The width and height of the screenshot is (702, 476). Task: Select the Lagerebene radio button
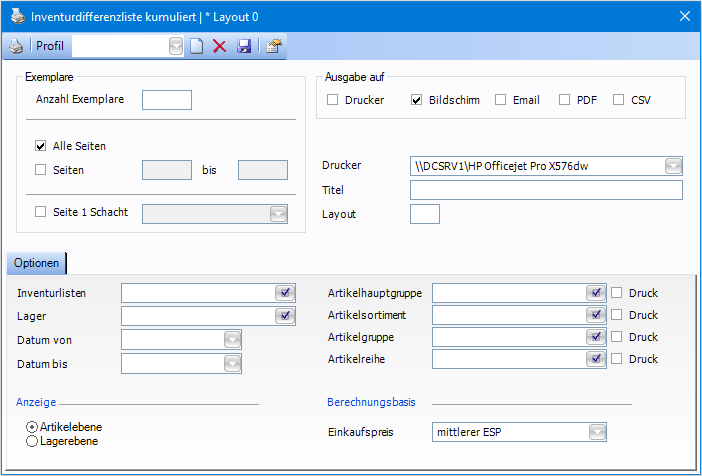point(32,441)
